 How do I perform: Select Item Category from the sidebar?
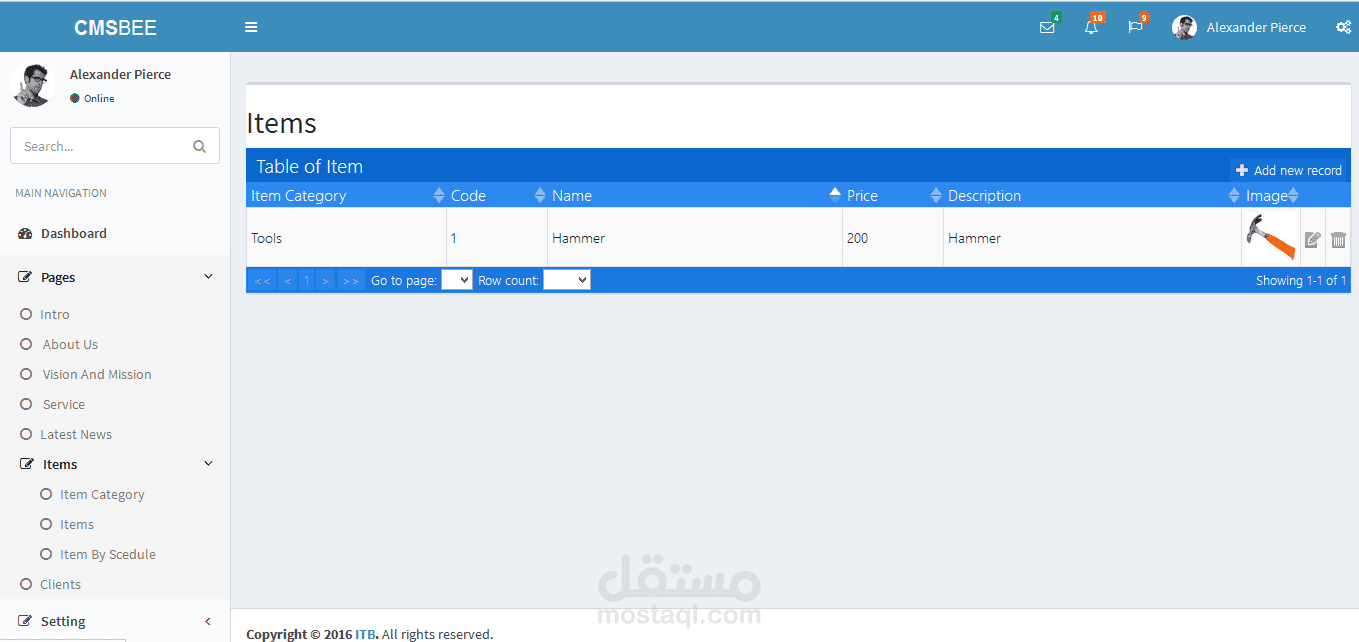click(x=101, y=494)
